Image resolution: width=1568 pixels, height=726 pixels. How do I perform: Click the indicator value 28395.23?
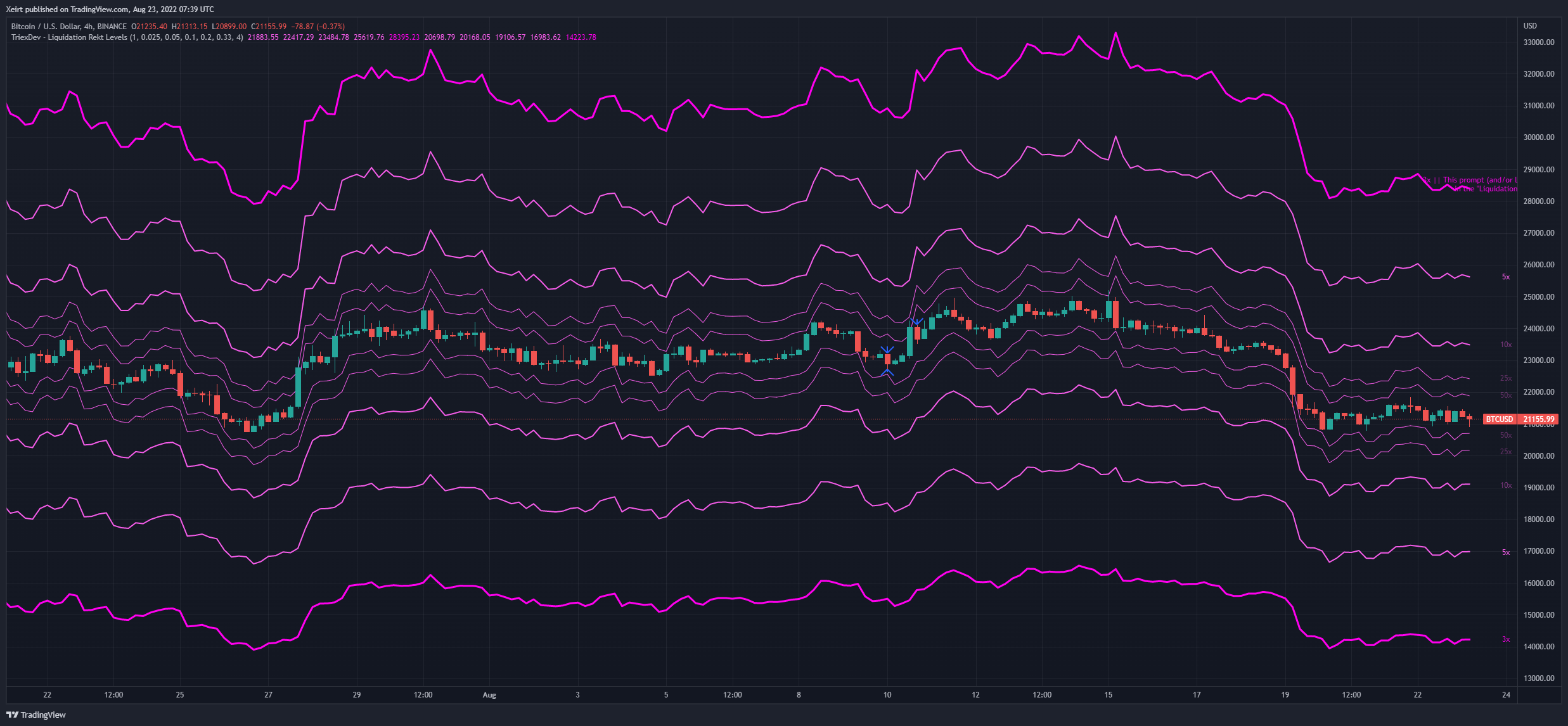tap(404, 37)
